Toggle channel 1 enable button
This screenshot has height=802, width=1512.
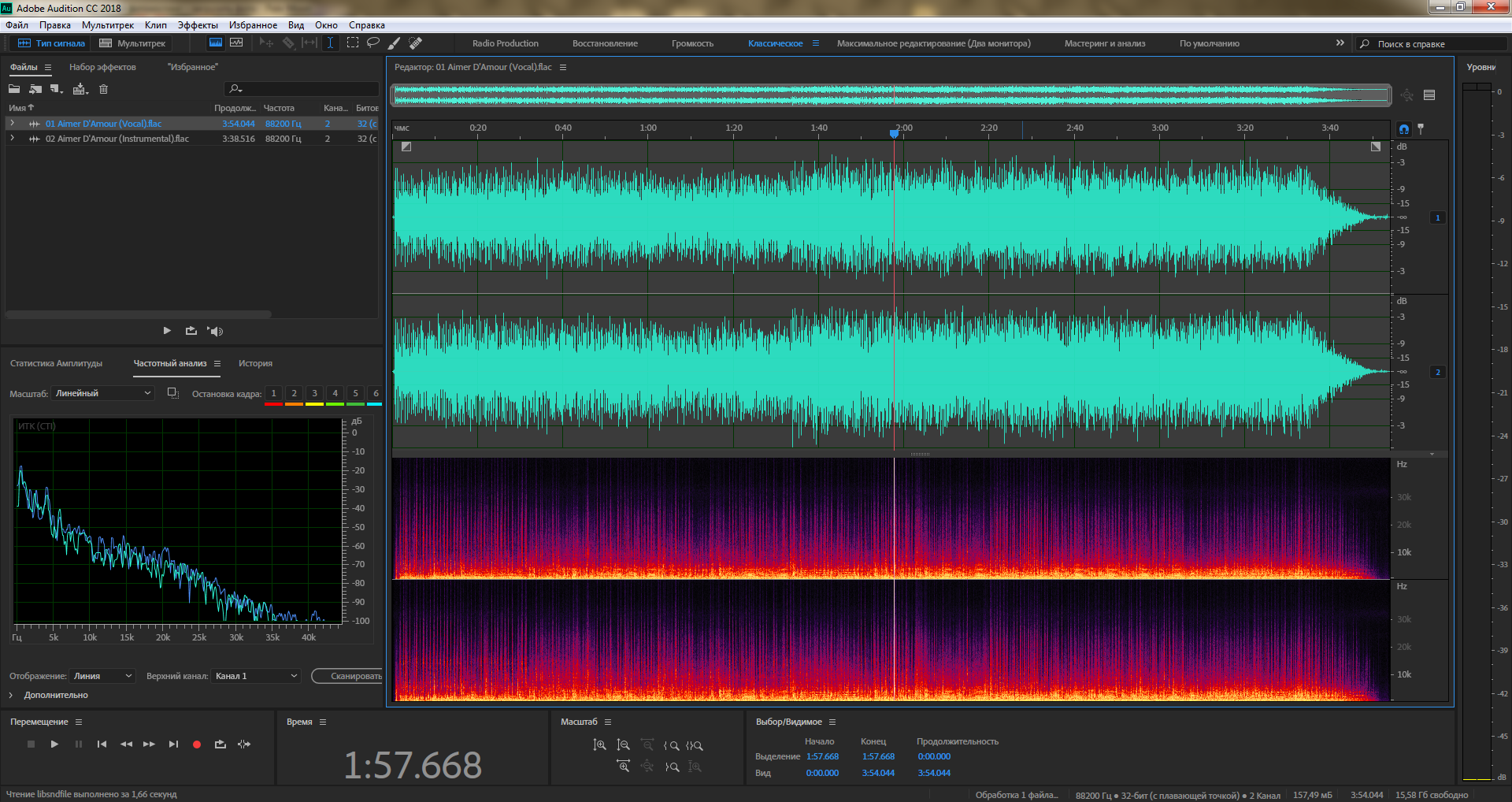coord(1438,217)
